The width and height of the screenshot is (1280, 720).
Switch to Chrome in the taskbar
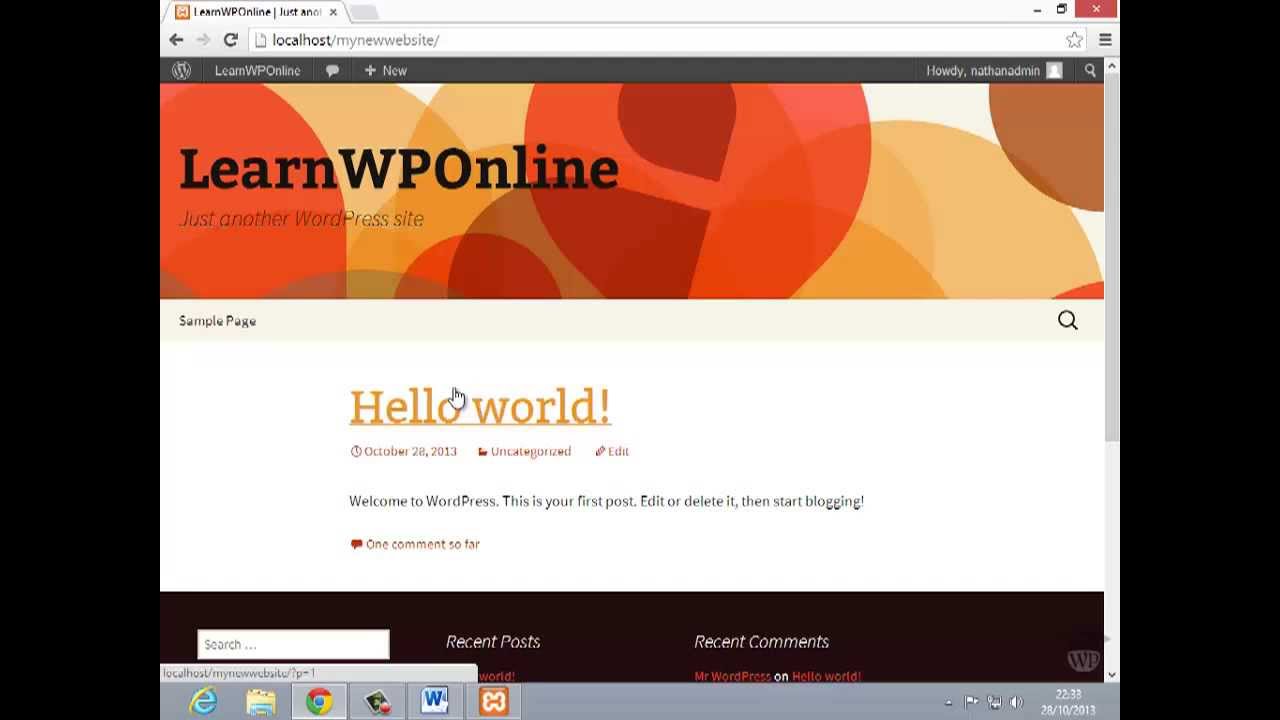point(319,701)
